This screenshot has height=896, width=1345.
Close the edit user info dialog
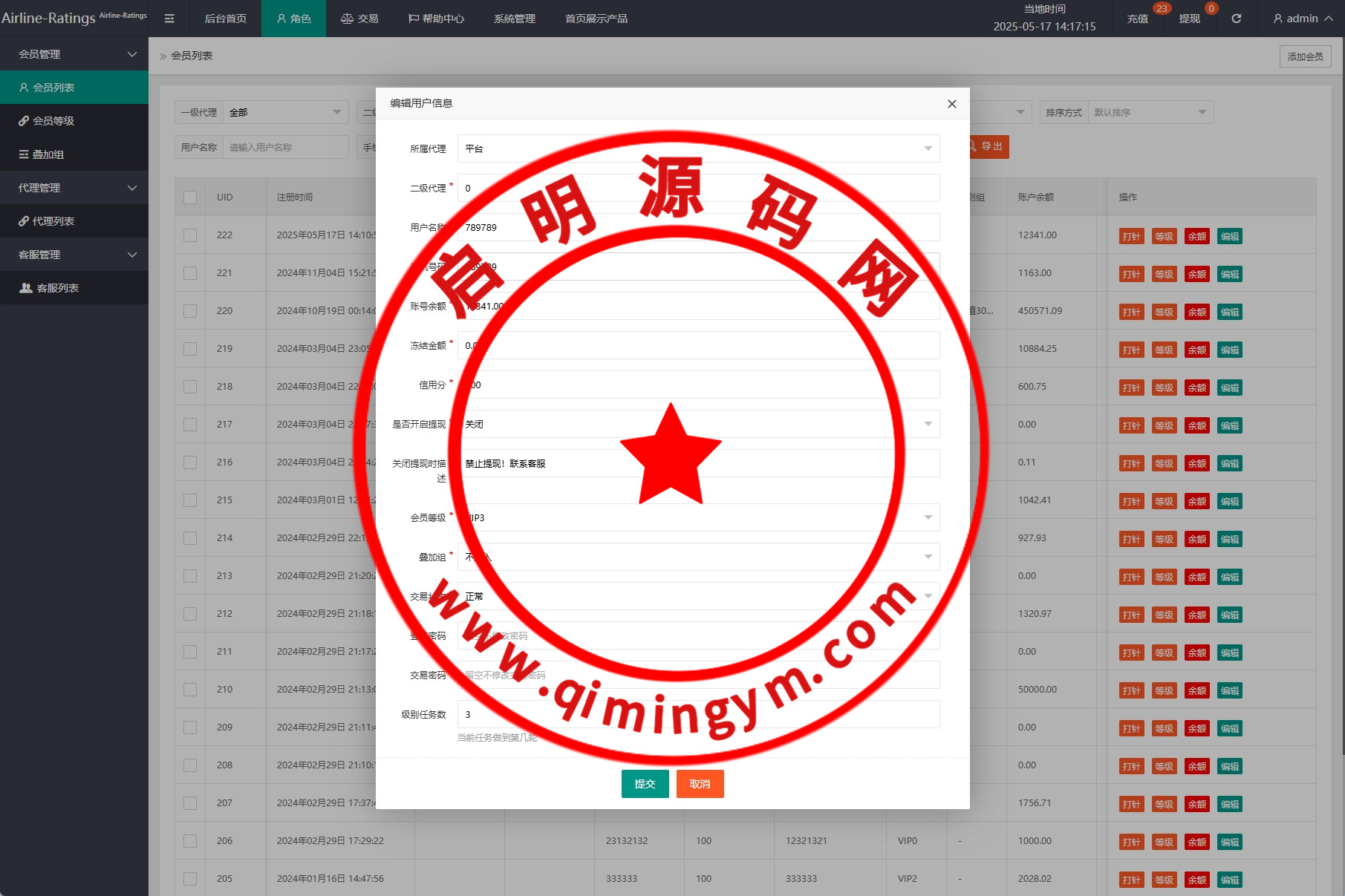tap(951, 104)
